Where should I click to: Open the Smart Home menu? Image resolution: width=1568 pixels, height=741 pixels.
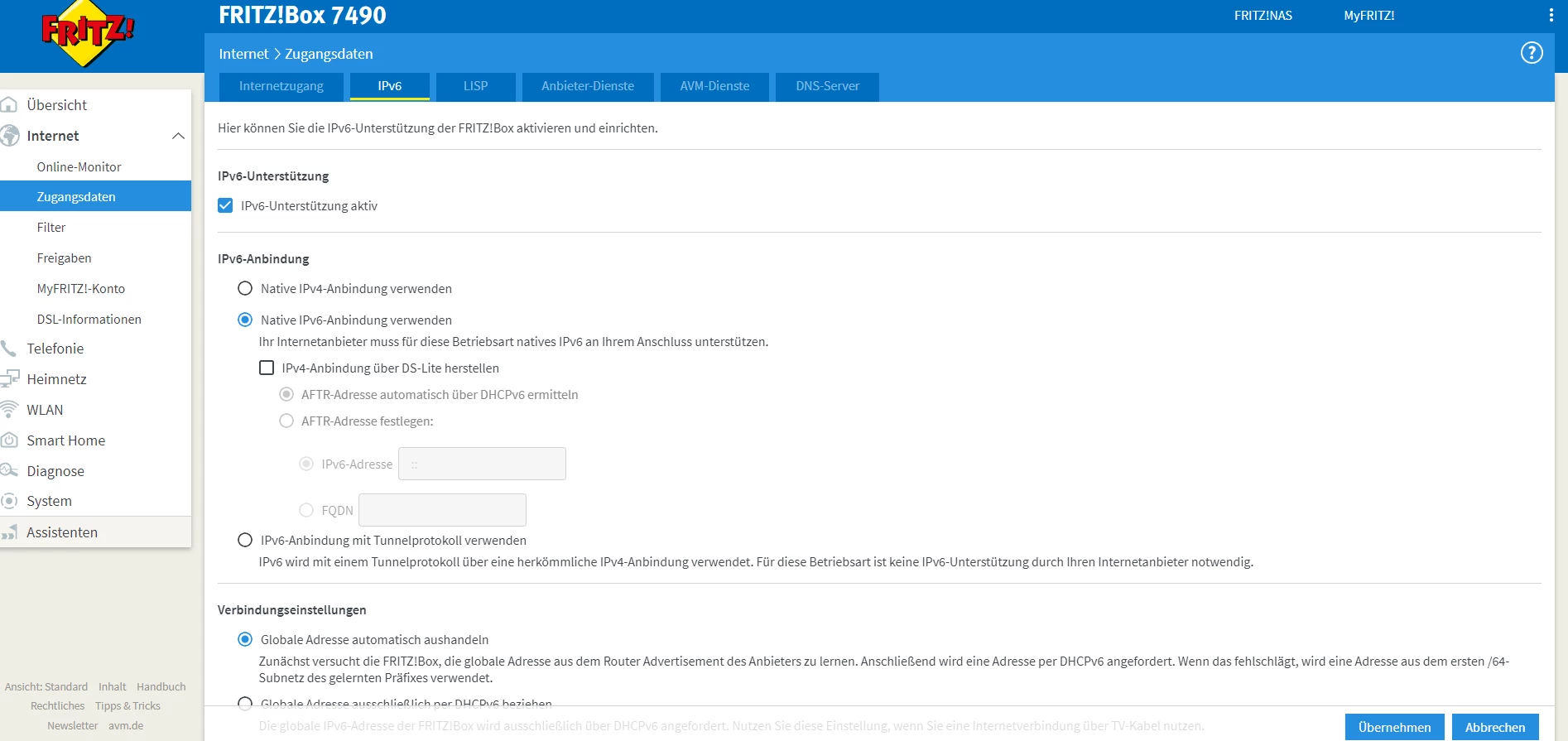66,440
